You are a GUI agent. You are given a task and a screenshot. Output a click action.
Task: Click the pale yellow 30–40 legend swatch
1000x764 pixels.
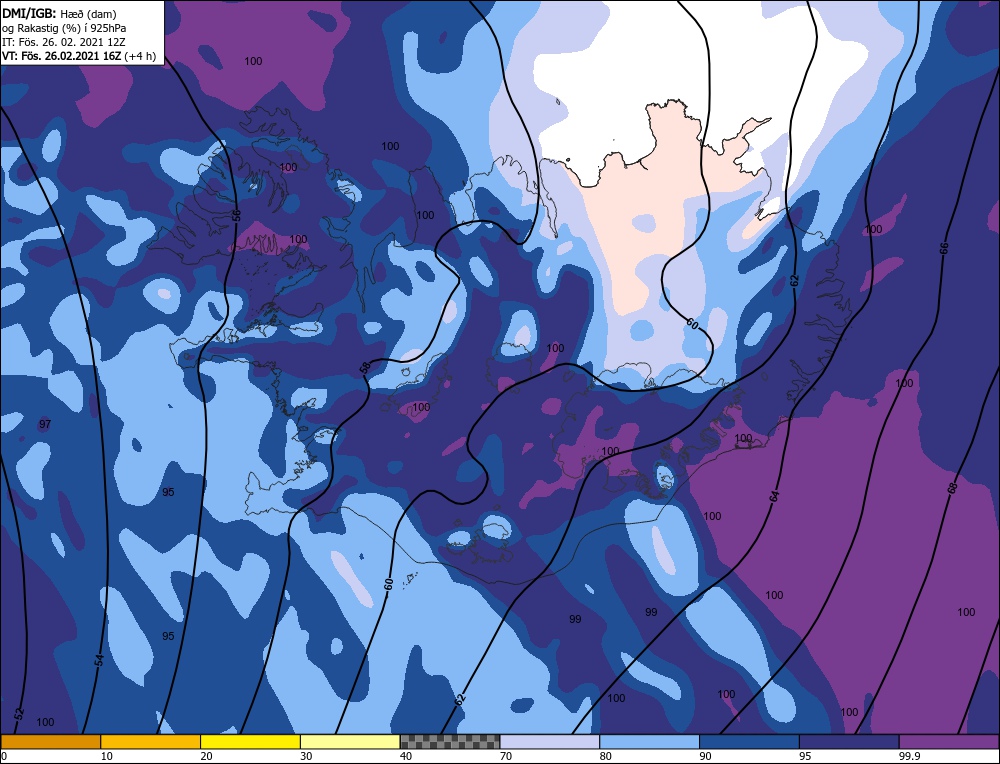pos(350,741)
